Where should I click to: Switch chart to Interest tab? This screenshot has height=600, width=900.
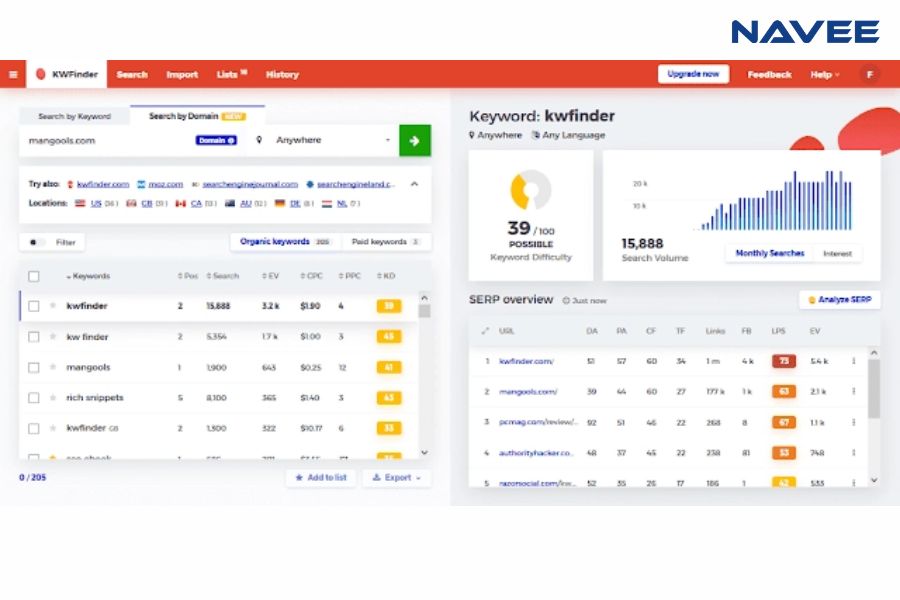coord(837,253)
